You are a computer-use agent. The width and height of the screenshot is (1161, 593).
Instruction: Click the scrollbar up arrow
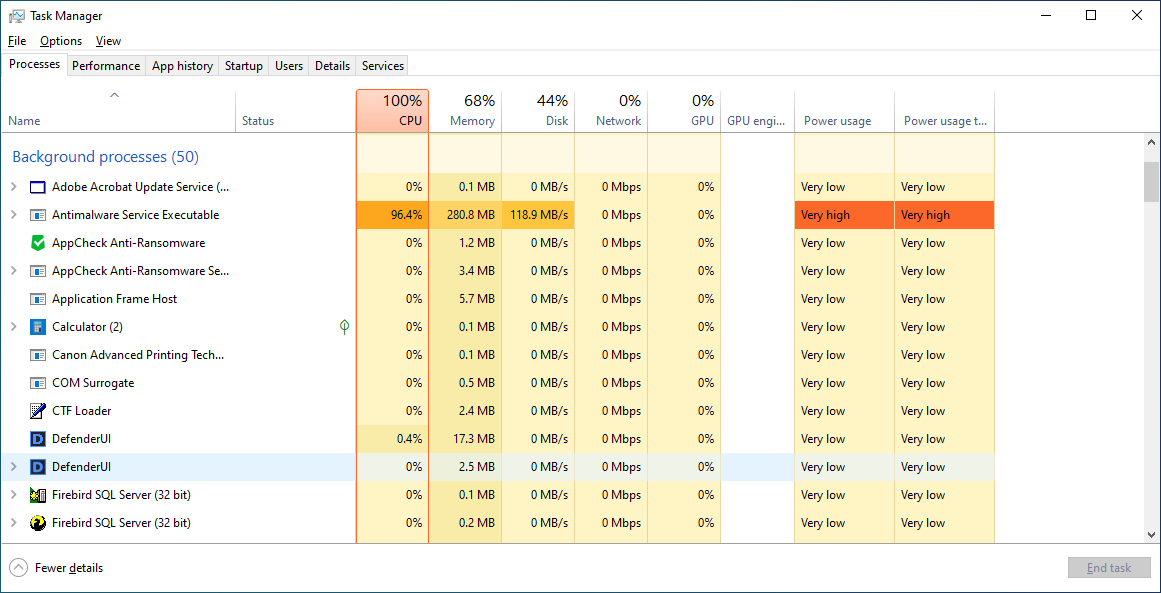click(x=1151, y=141)
